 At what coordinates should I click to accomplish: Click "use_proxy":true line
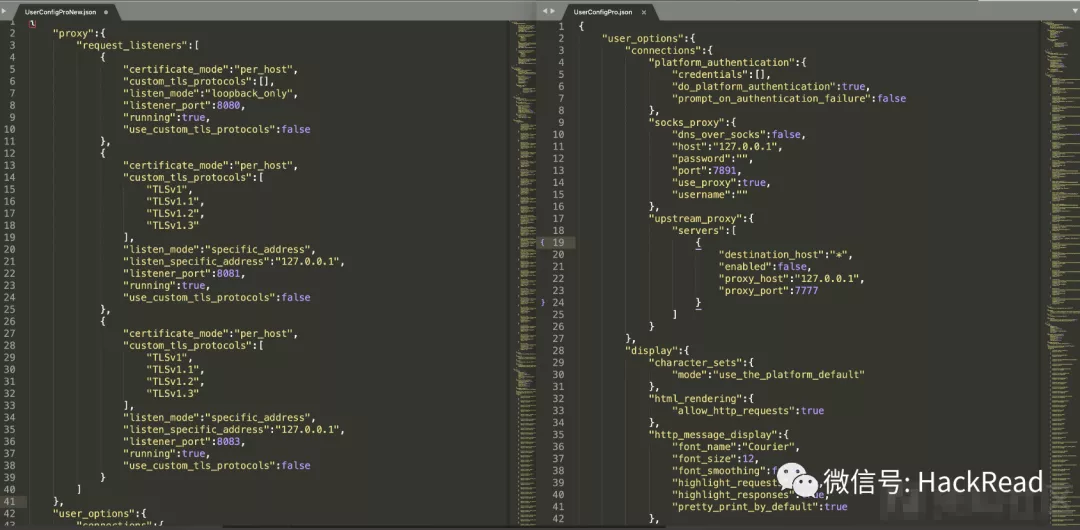720,183
